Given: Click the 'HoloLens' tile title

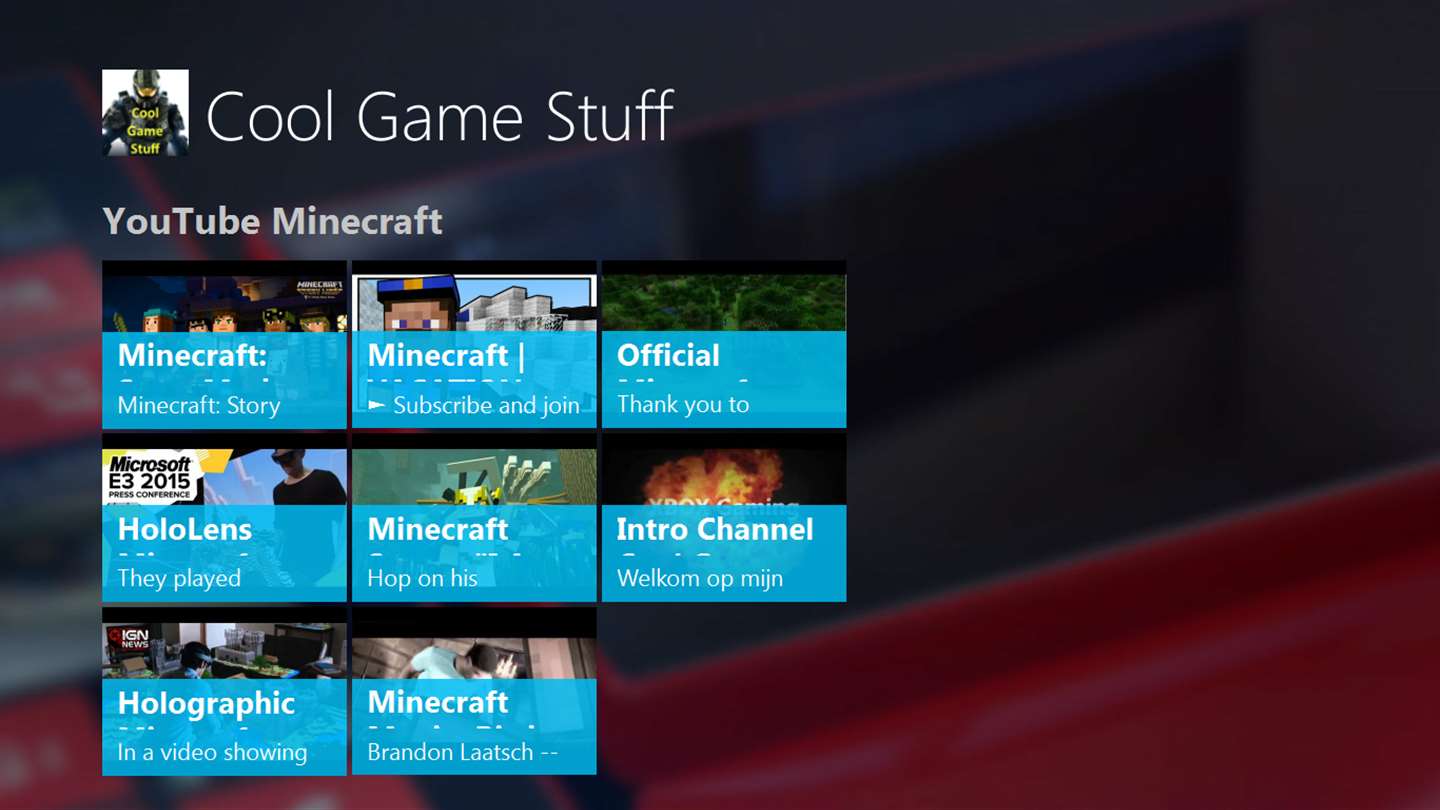Looking at the screenshot, I should 185,529.
